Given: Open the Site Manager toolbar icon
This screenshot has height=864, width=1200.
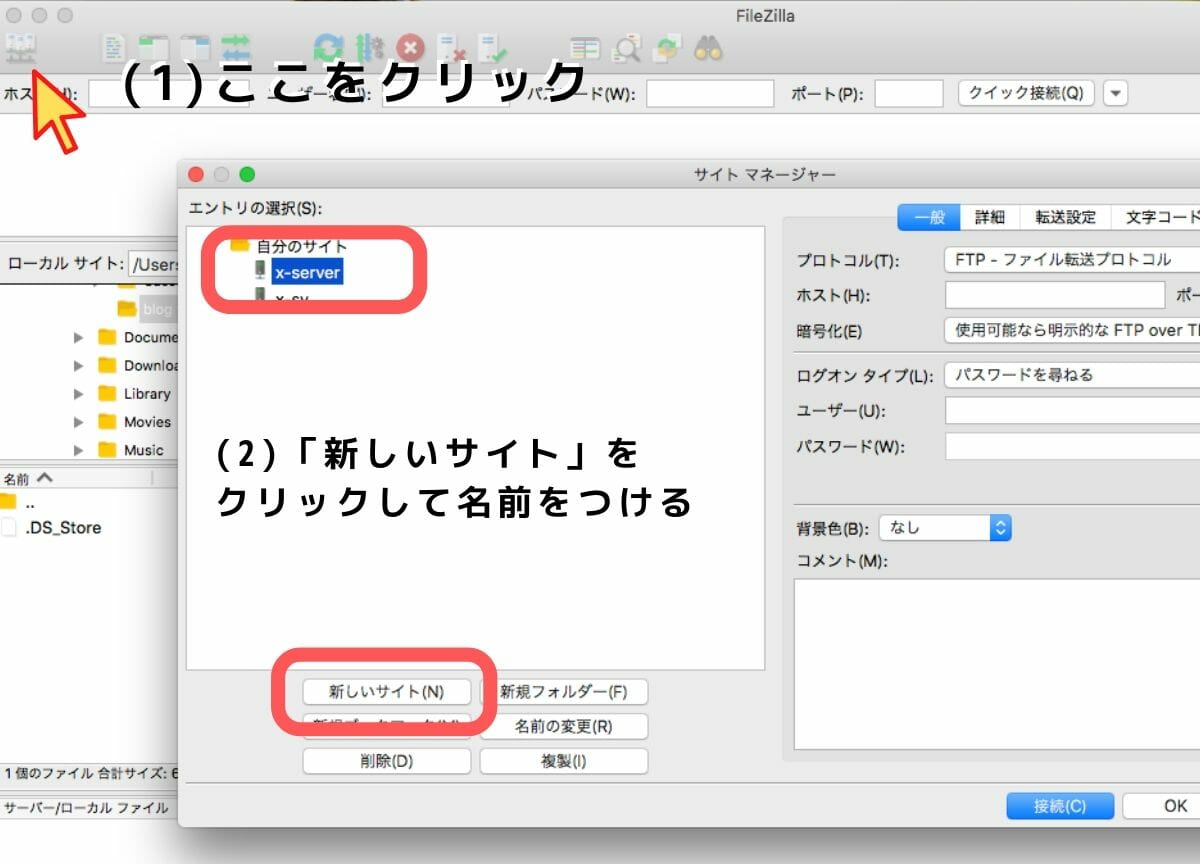Looking at the screenshot, I should pyautogui.click(x=21, y=46).
